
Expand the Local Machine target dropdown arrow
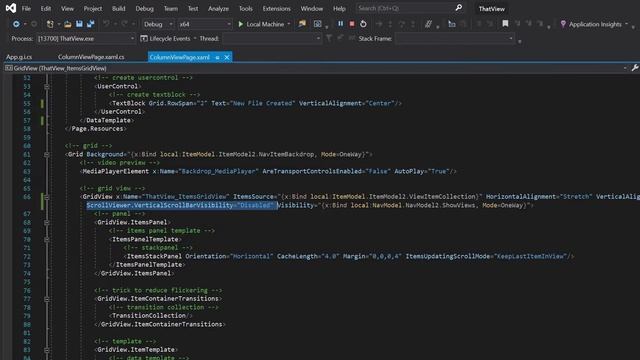pyautogui.click(x=289, y=24)
